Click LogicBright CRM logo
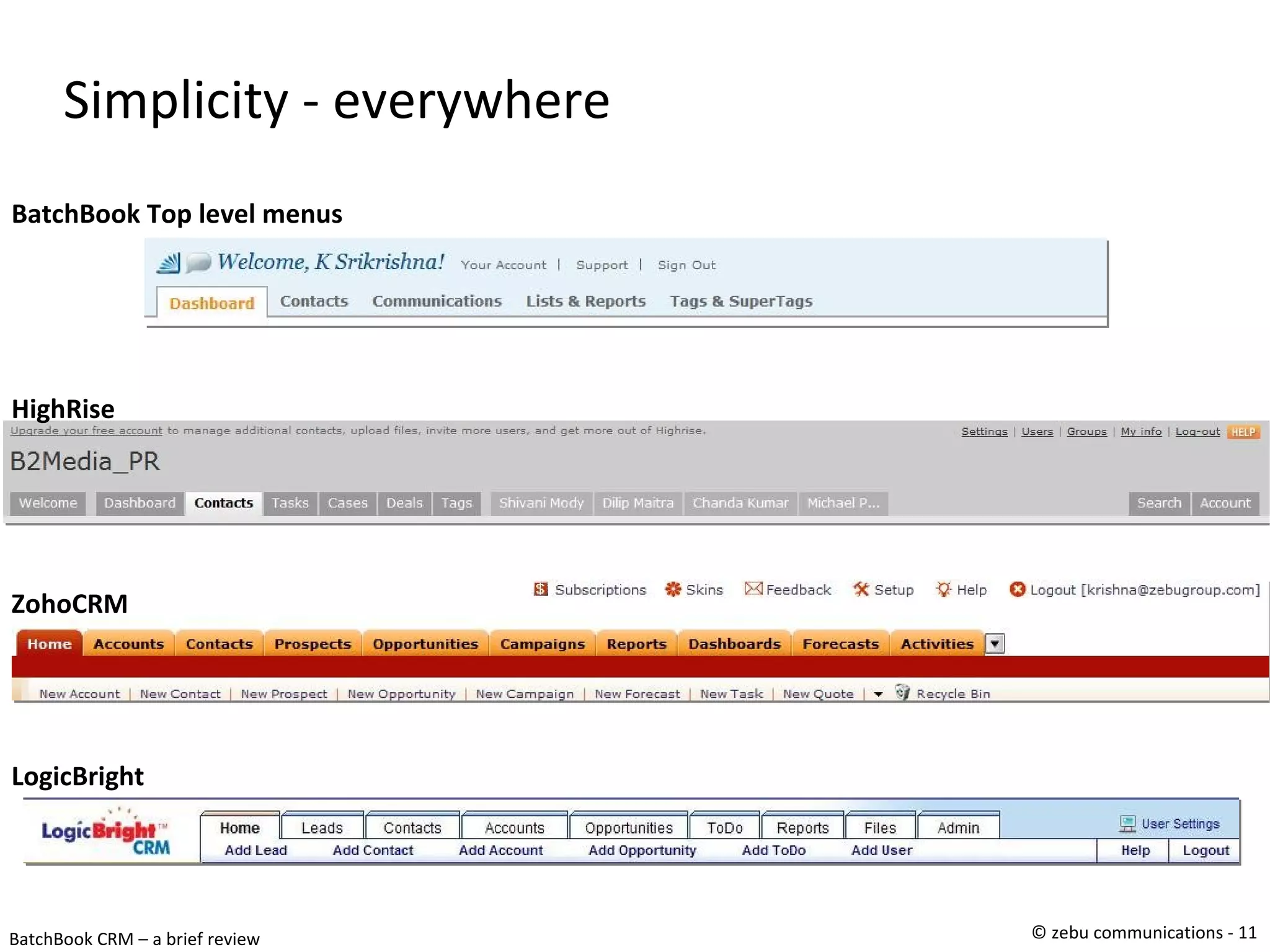Viewport: 1270px width, 952px height. click(106, 832)
